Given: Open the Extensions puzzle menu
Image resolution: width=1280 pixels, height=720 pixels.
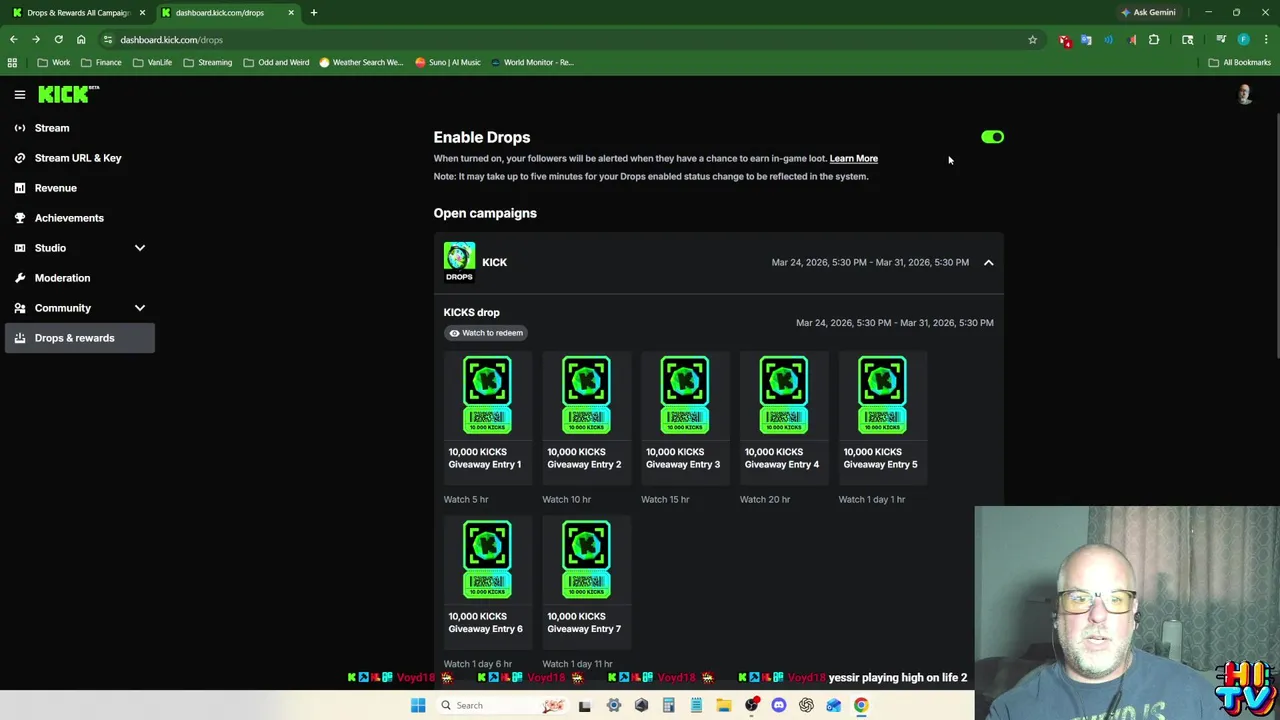Looking at the screenshot, I should pos(1154,40).
